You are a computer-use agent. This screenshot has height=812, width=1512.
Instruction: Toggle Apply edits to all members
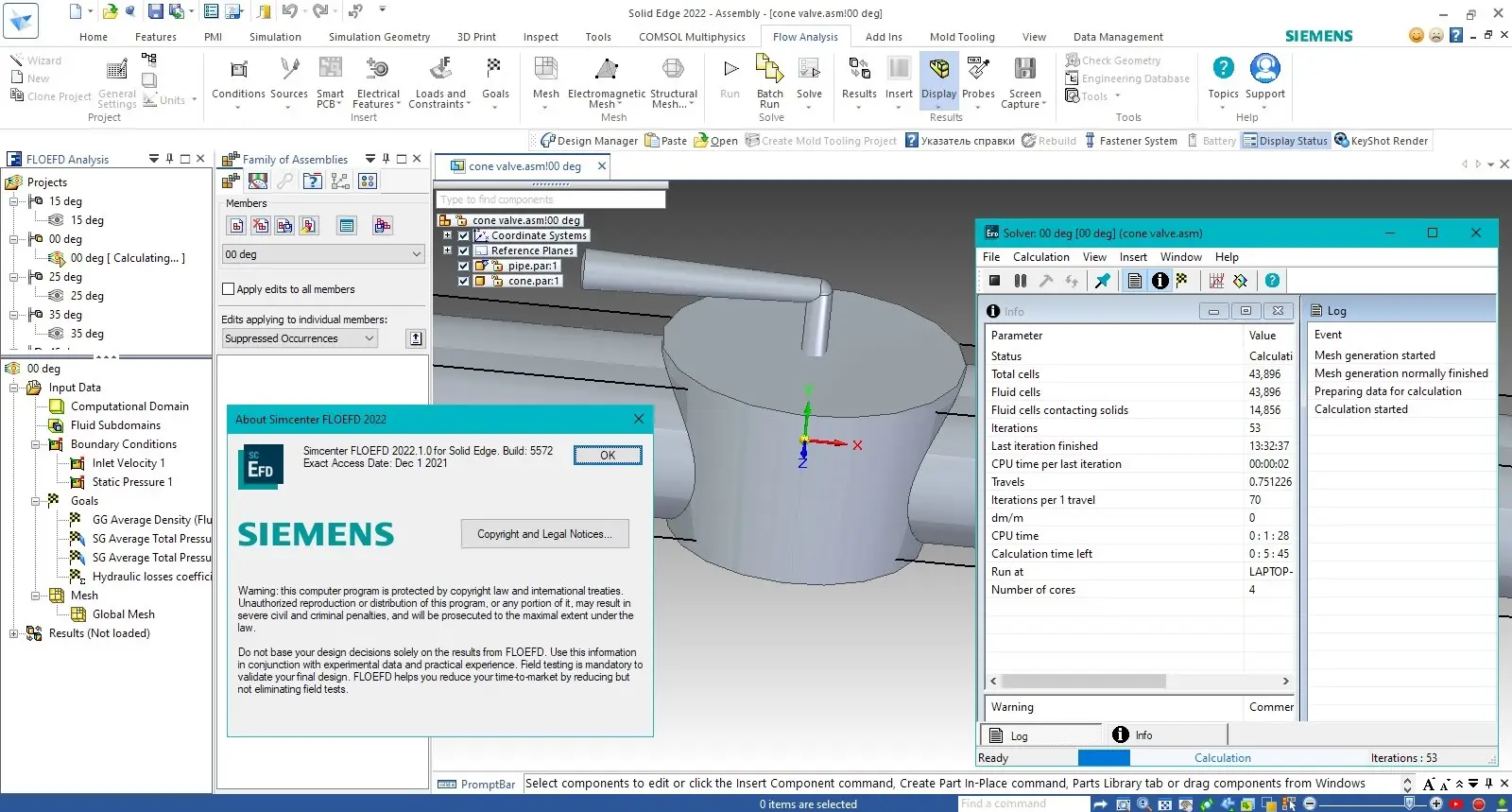(x=228, y=289)
